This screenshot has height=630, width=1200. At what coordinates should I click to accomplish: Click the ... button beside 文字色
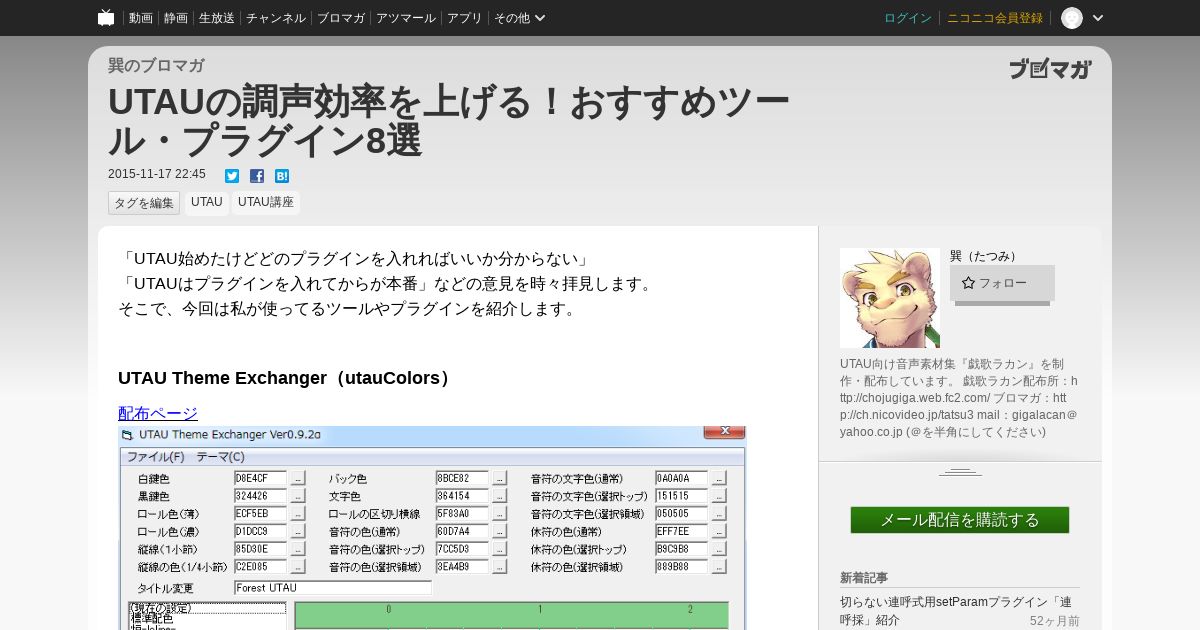click(500, 496)
